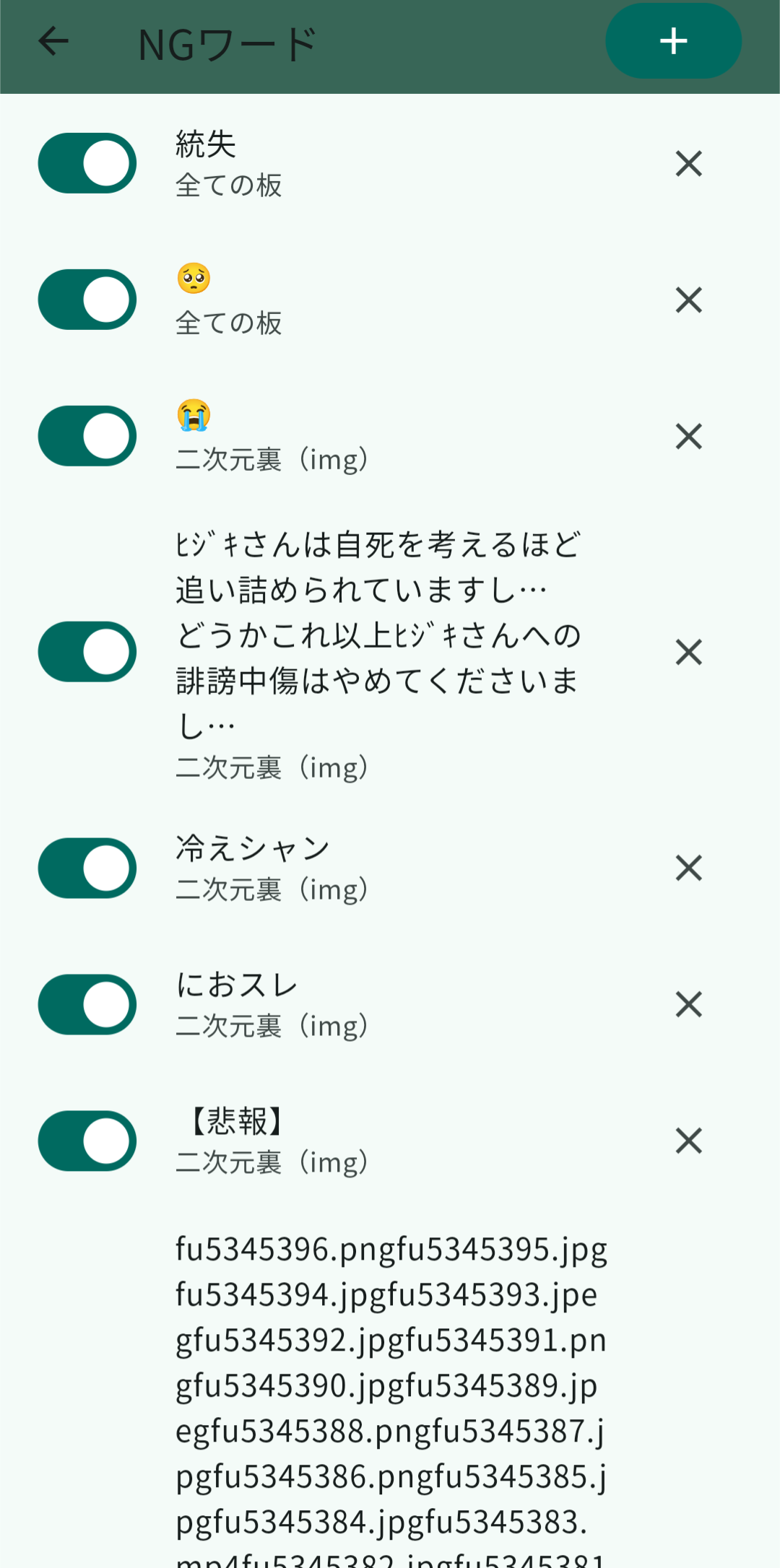The height and width of the screenshot is (1568, 780).
Task: Toggle the 【悲報】 filter switch
Action: pos(87,1141)
